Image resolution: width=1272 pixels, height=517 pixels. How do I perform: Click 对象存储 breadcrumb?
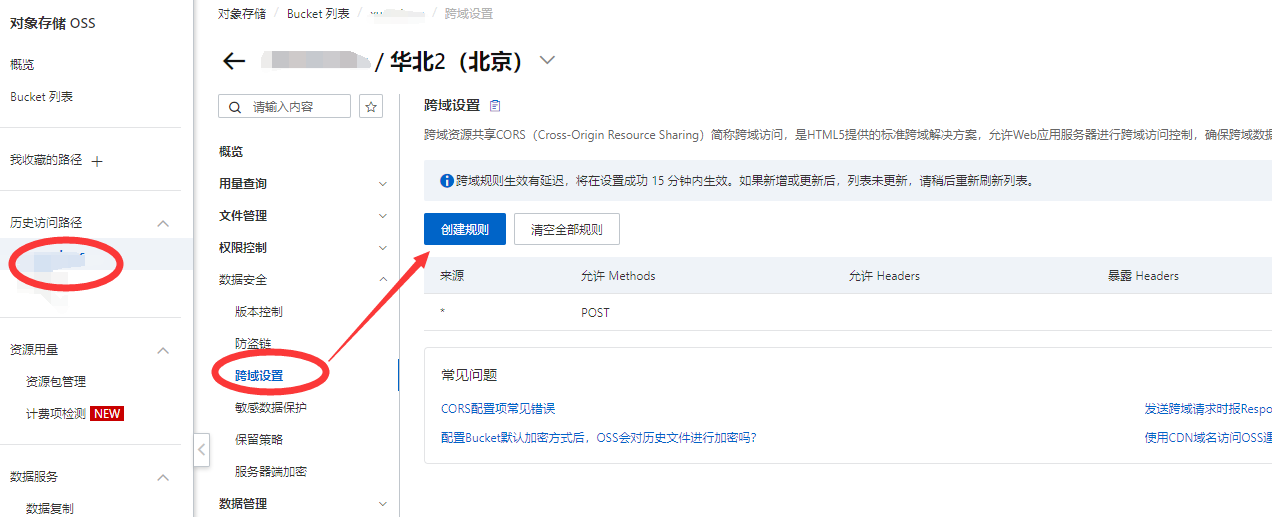click(242, 14)
